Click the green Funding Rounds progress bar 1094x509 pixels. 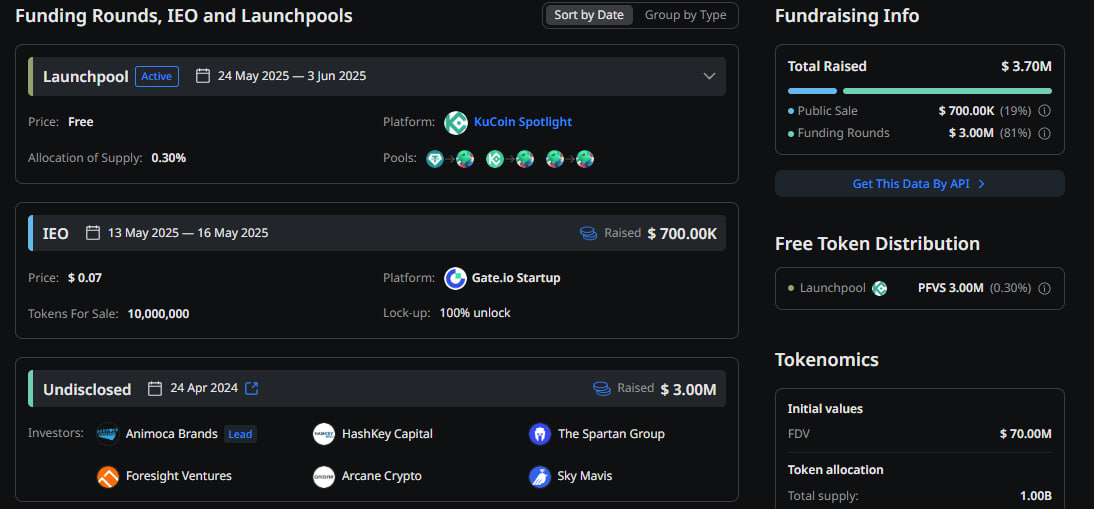pos(947,90)
